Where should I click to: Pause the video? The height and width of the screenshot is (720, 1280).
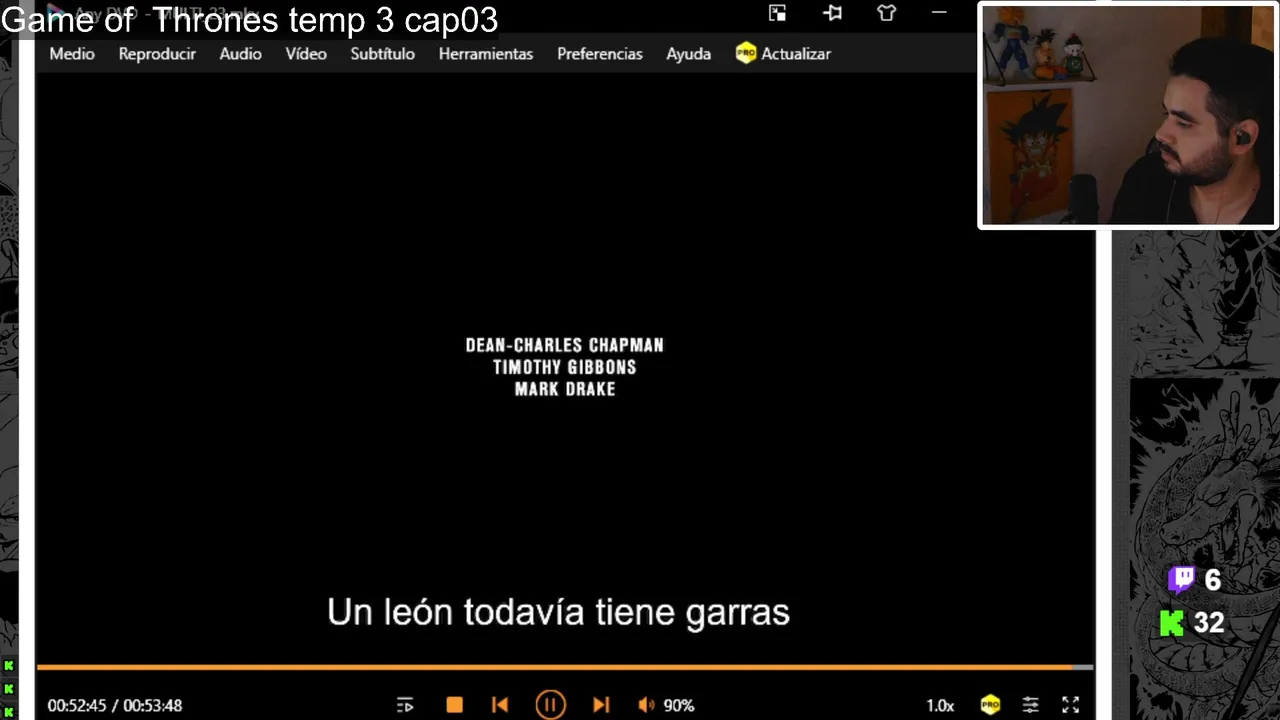pos(550,705)
